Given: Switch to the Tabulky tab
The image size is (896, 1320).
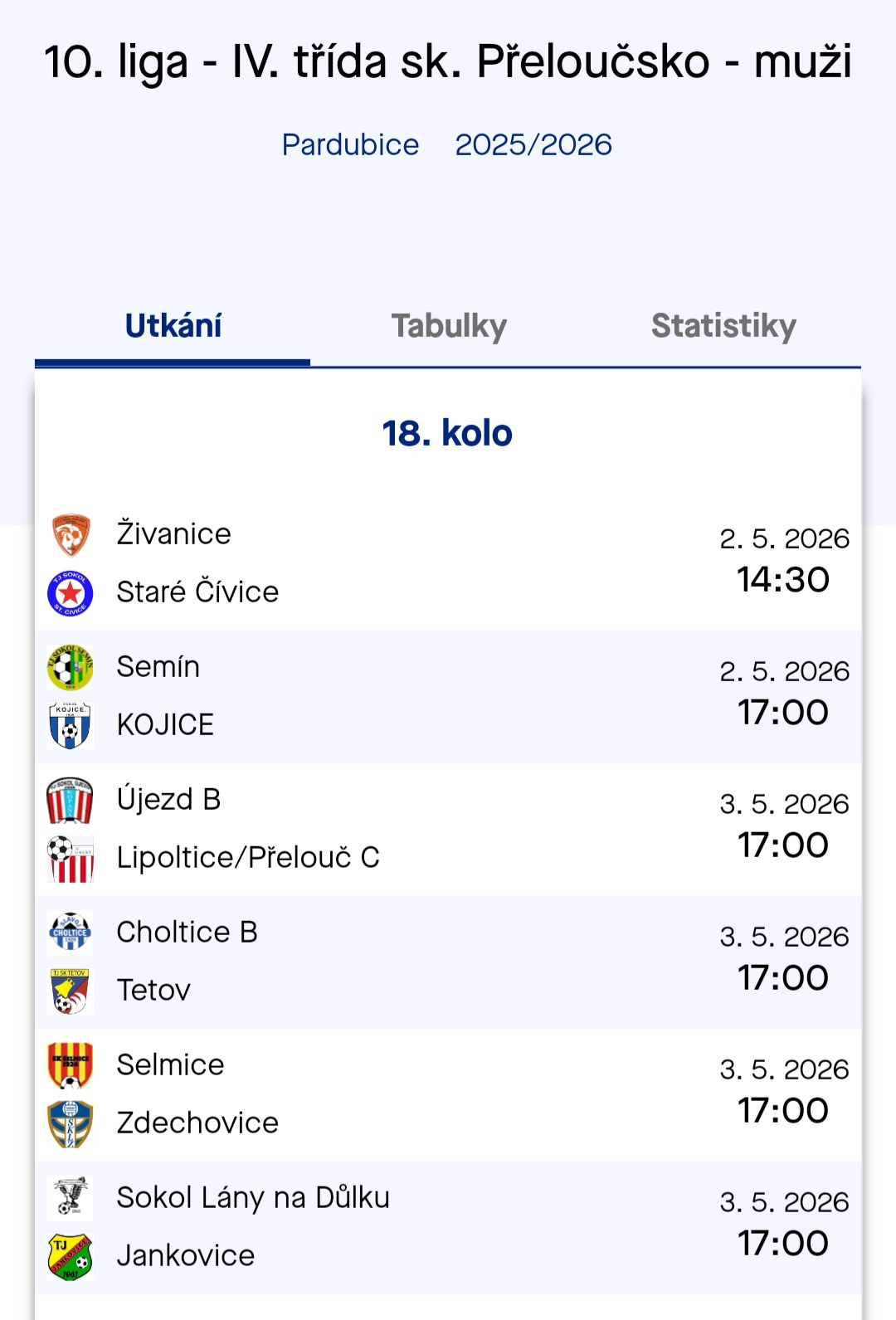Looking at the screenshot, I should click(449, 326).
